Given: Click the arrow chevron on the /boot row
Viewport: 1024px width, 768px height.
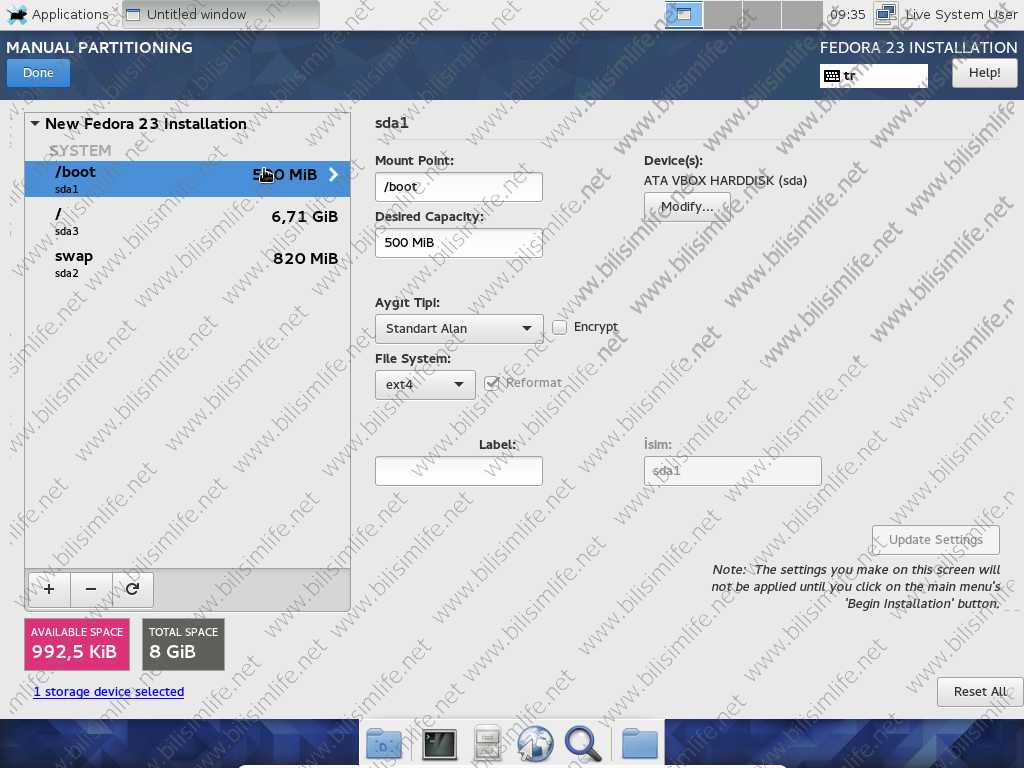Looking at the screenshot, I should point(334,174).
